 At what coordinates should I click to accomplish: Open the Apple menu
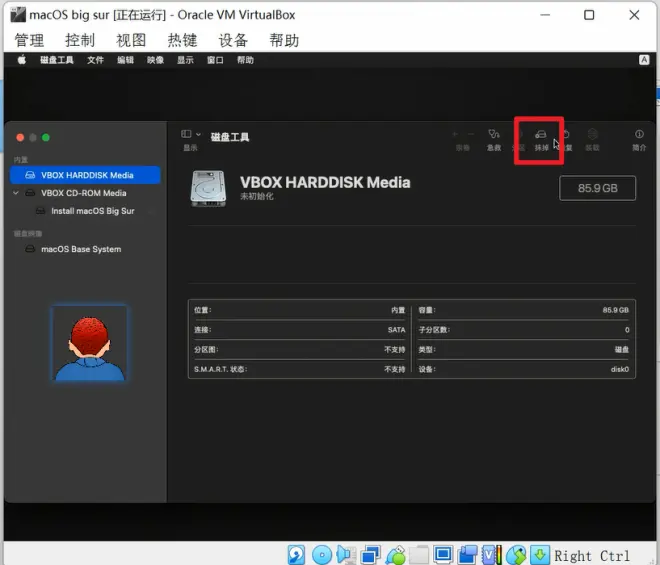tap(21, 60)
